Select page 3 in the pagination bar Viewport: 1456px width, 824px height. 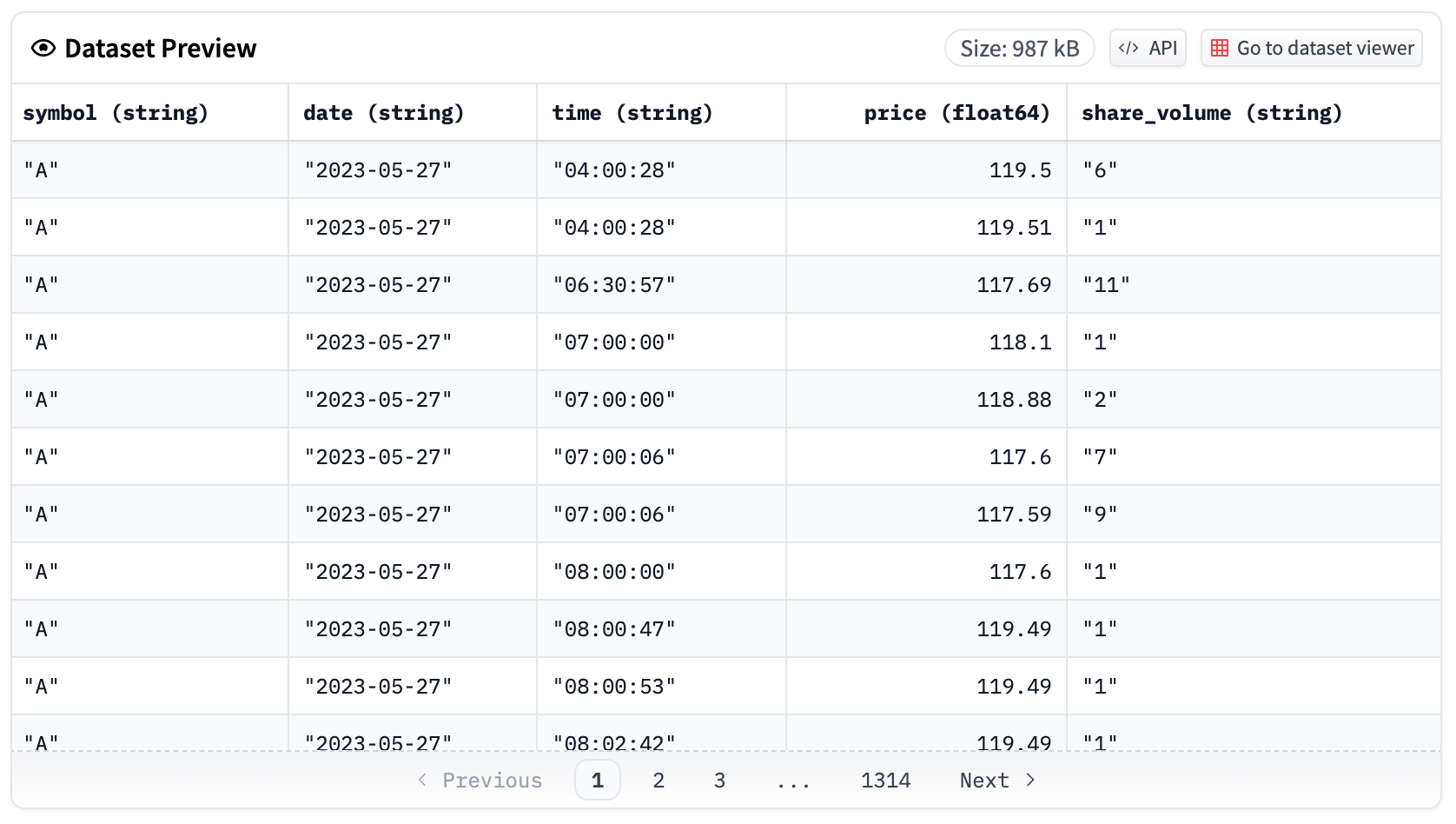(x=719, y=780)
